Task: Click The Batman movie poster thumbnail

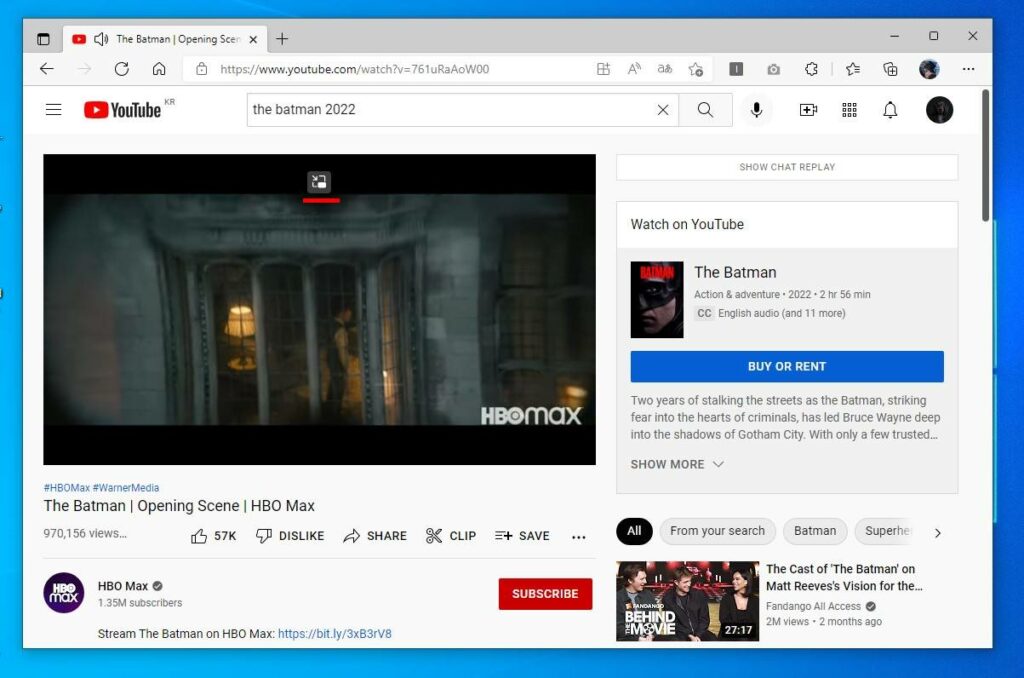Action: pos(657,300)
